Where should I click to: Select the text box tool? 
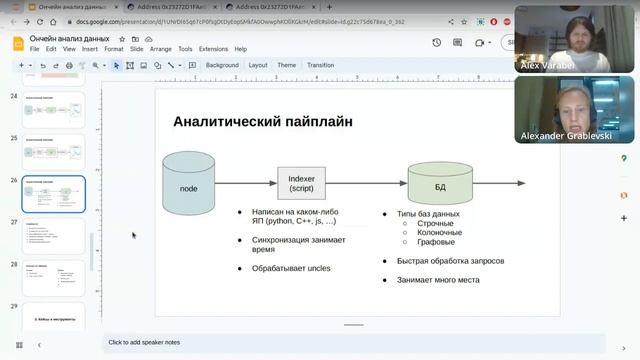point(130,66)
